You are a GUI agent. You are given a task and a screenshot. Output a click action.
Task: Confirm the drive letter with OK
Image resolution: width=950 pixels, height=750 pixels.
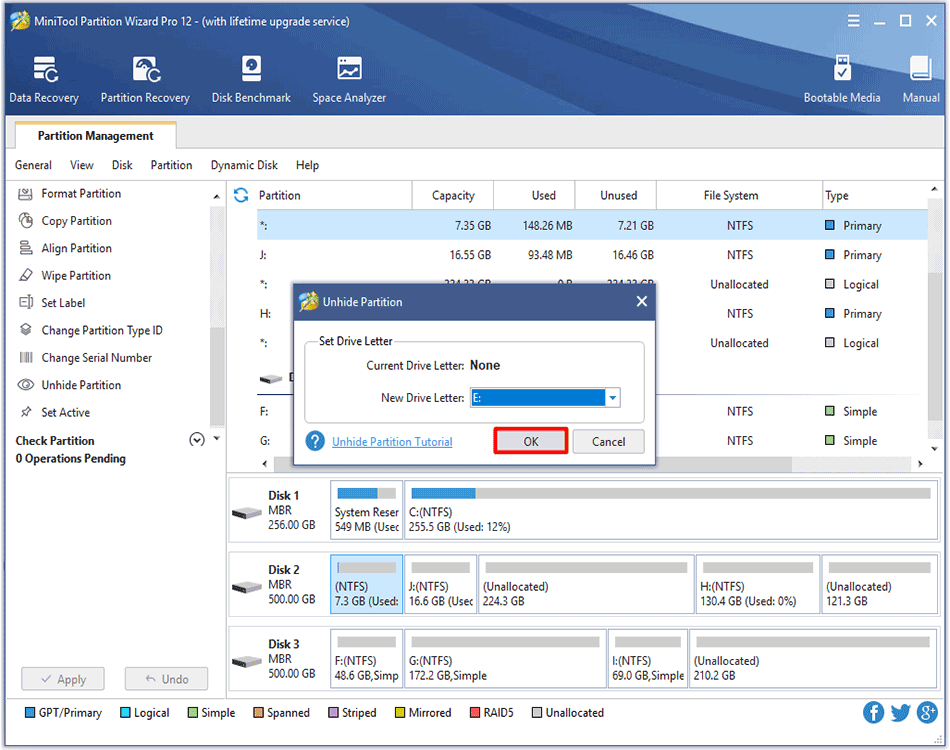(x=531, y=441)
